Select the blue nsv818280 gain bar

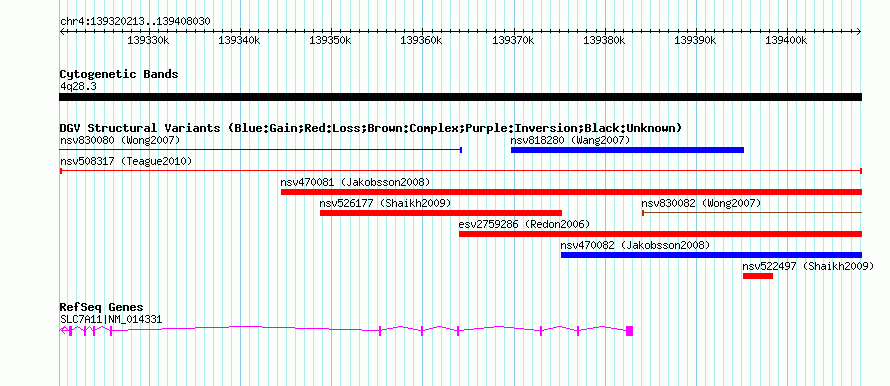coord(627,150)
